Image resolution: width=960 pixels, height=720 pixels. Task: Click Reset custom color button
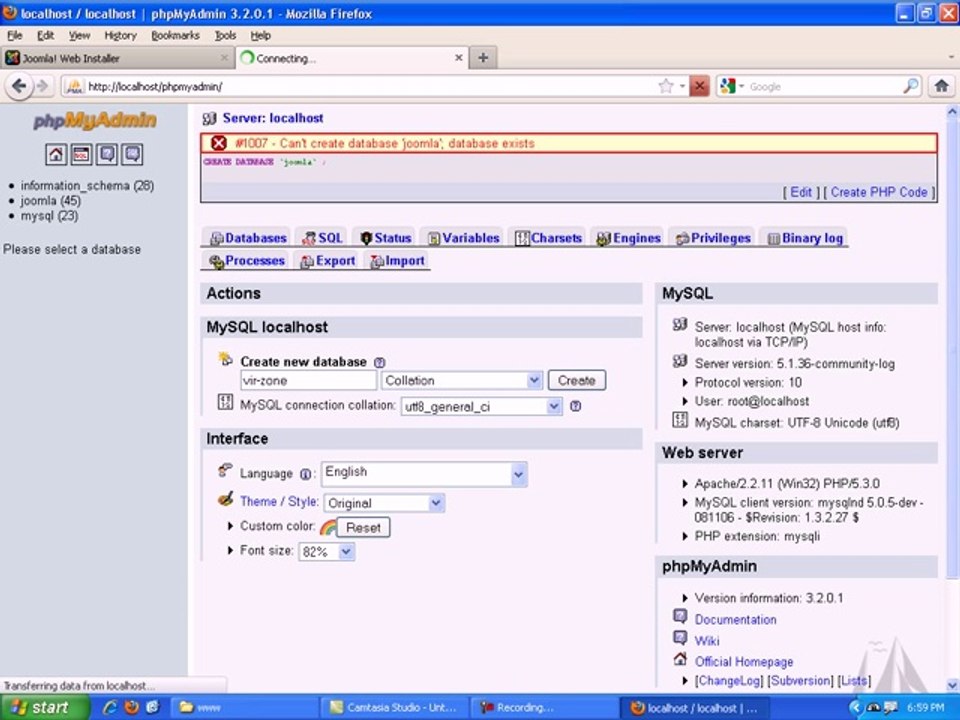(x=364, y=527)
